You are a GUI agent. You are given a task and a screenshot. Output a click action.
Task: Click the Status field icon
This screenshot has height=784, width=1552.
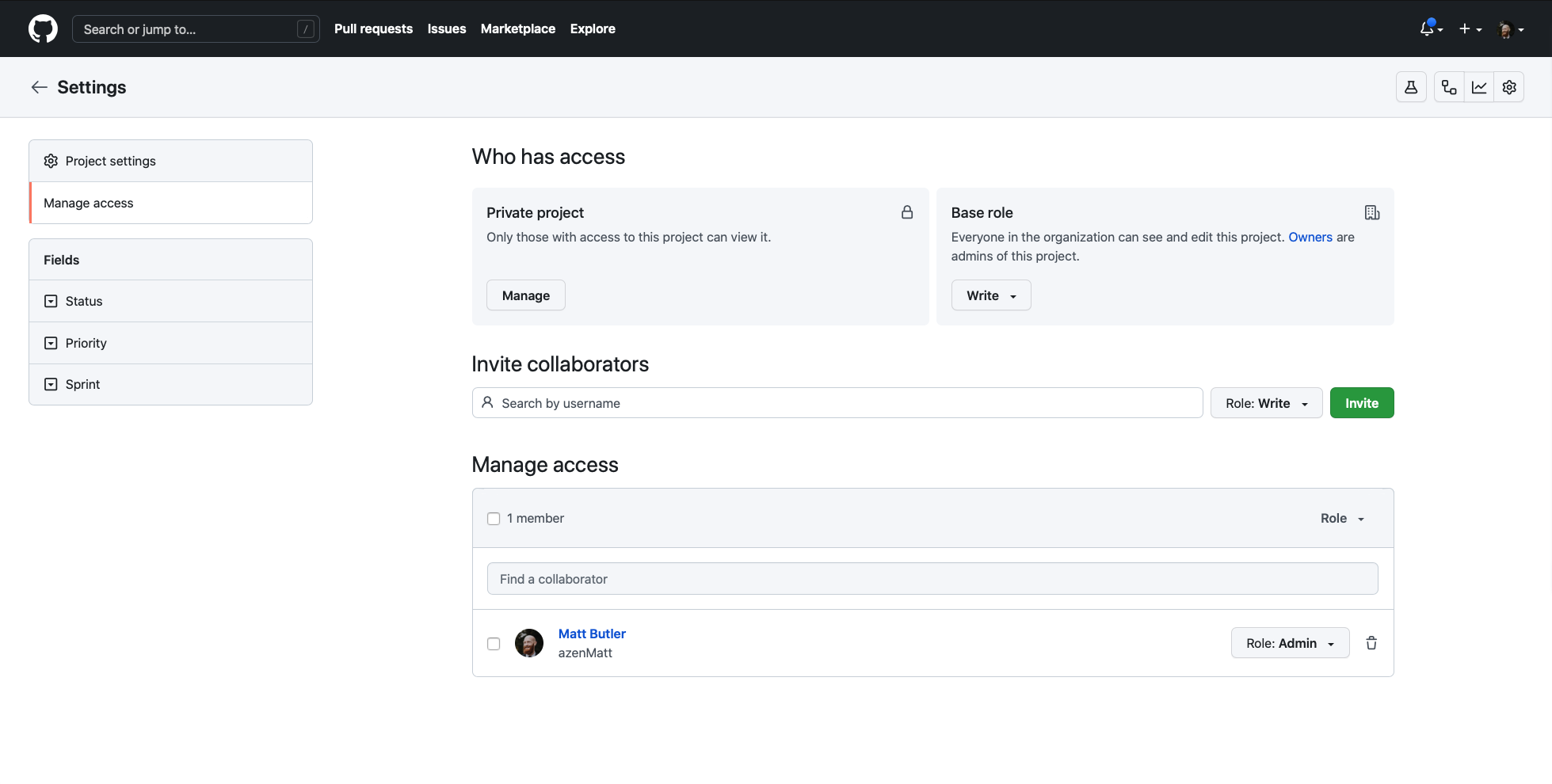51,301
